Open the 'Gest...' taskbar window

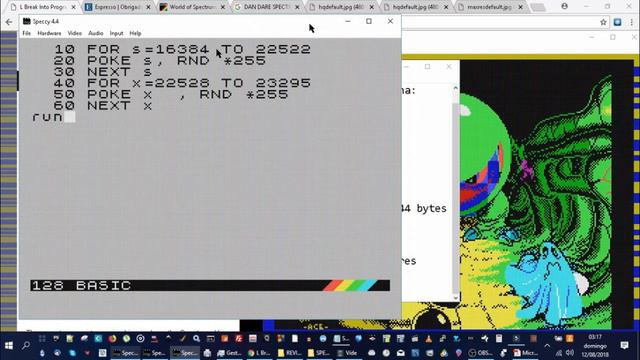230,353
